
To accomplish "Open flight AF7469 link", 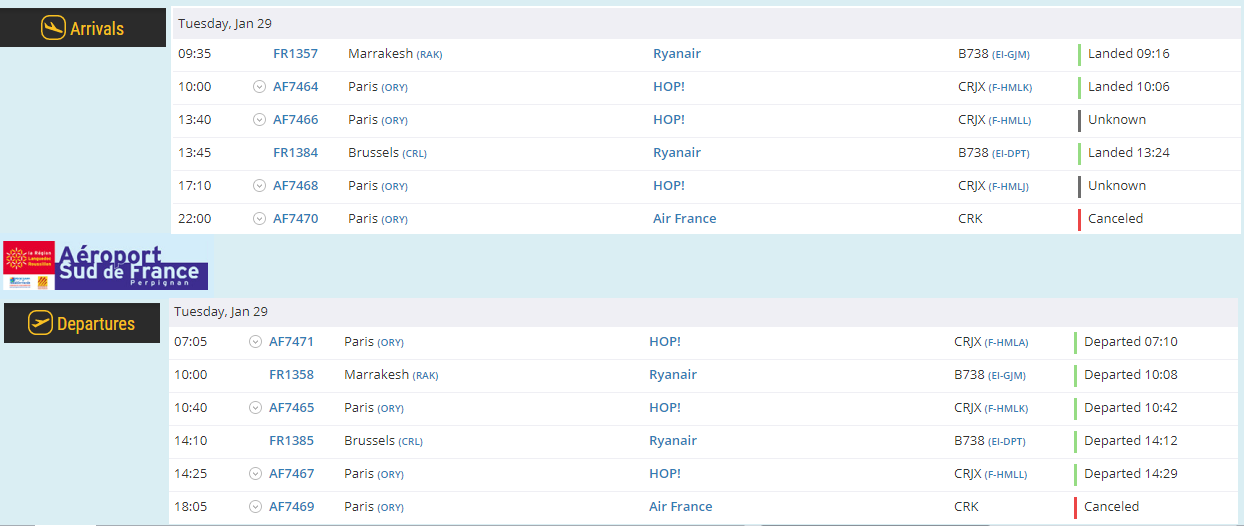I will click(x=291, y=507).
